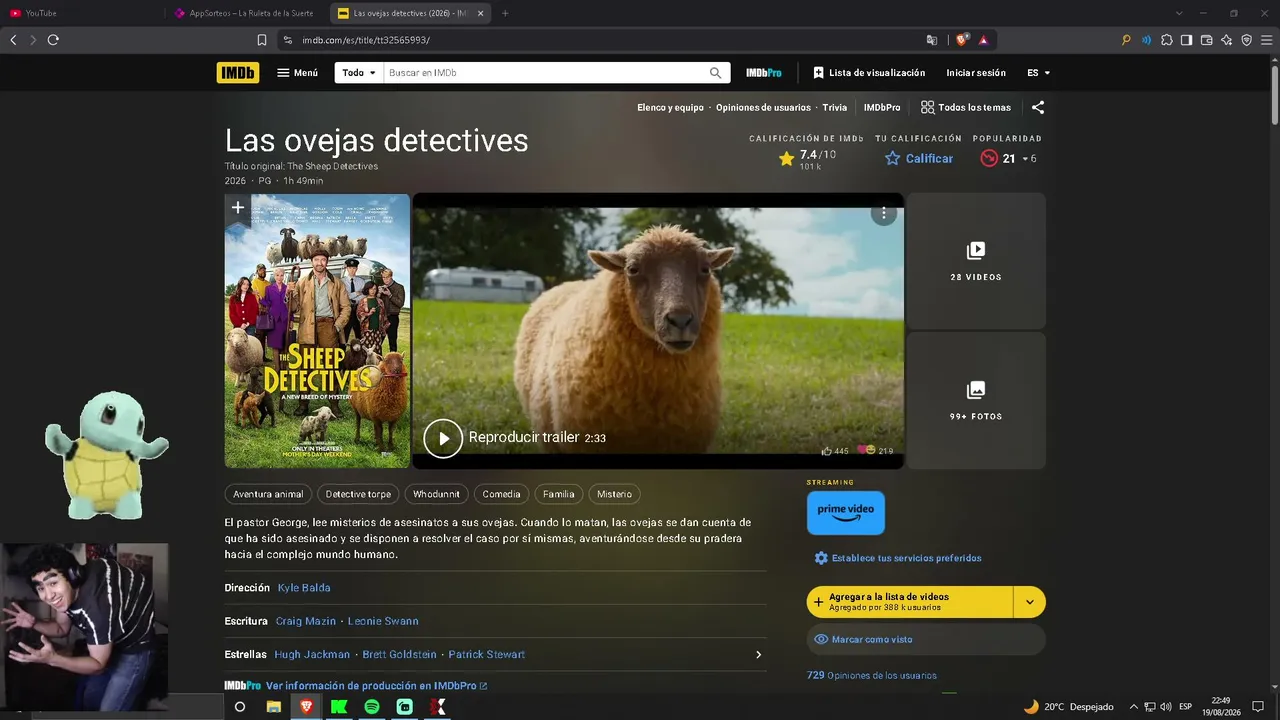Click Establece tus servicios preferidos
Viewport: 1280px width, 720px height.
tap(898, 558)
